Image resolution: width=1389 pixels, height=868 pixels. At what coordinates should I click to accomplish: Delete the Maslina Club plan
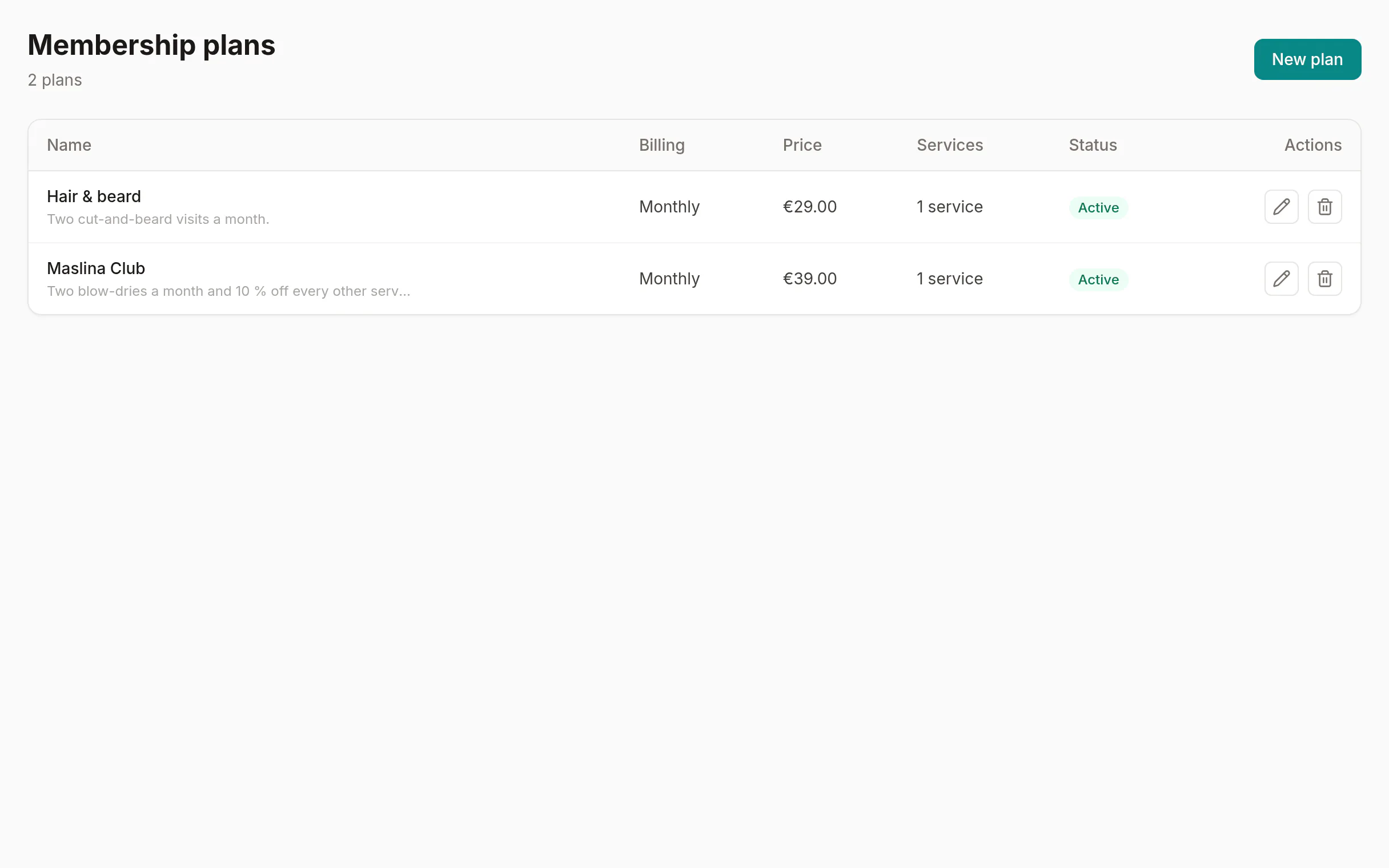1324,279
